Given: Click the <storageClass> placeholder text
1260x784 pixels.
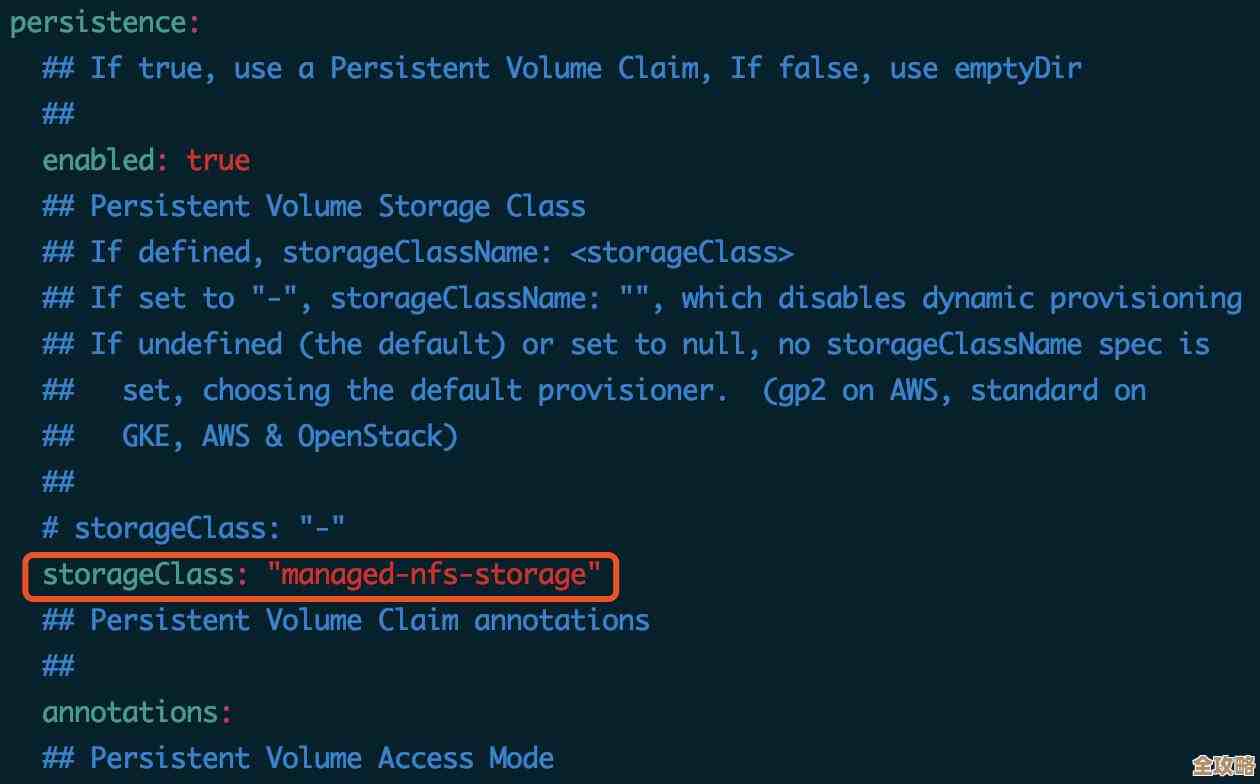Looking at the screenshot, I should click(x=682, y=252).
